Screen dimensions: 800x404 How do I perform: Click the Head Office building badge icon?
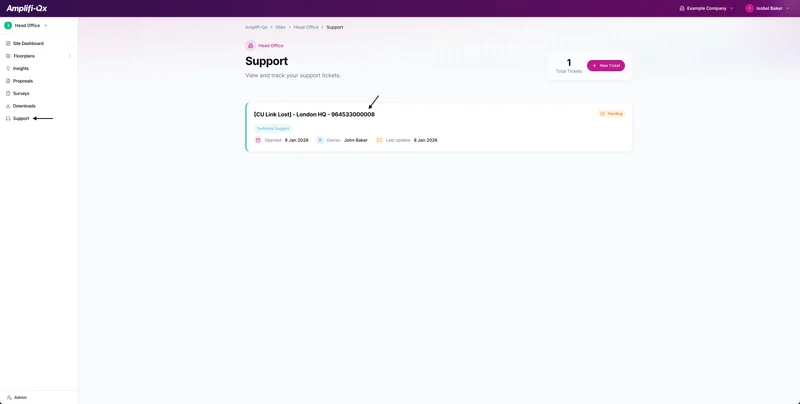pos(250,45)
